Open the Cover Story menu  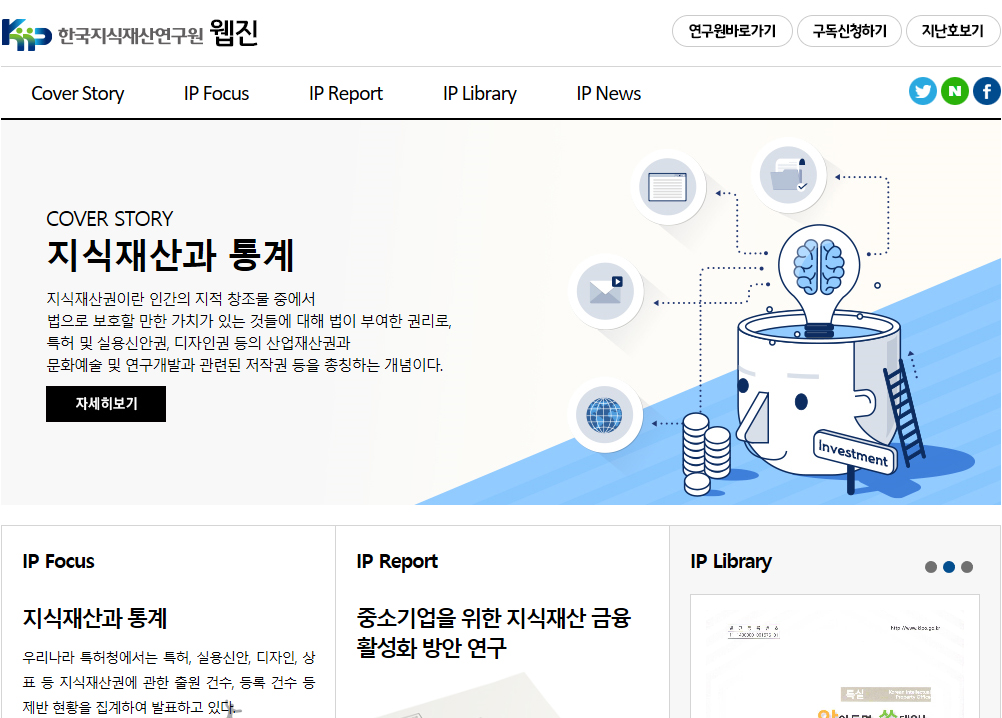pyautogui.click(x=78, y=94)
